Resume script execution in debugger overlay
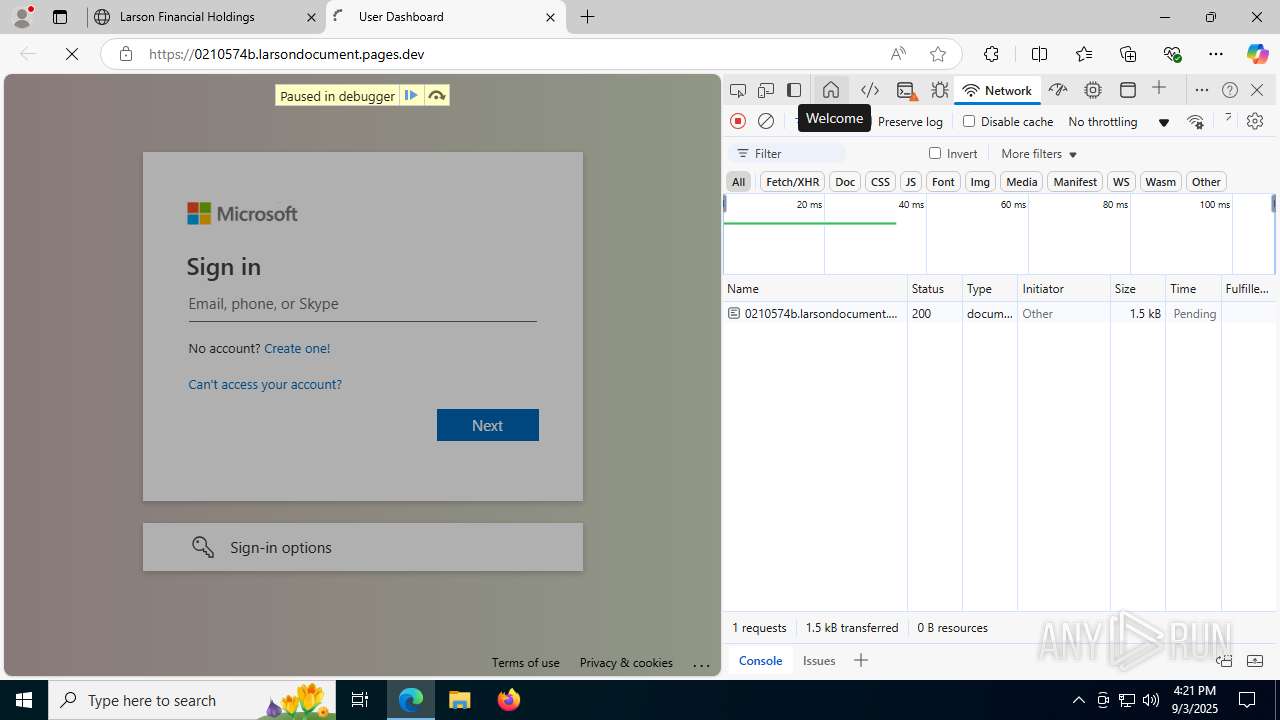The image size is (1280, 720). (411, 96)
